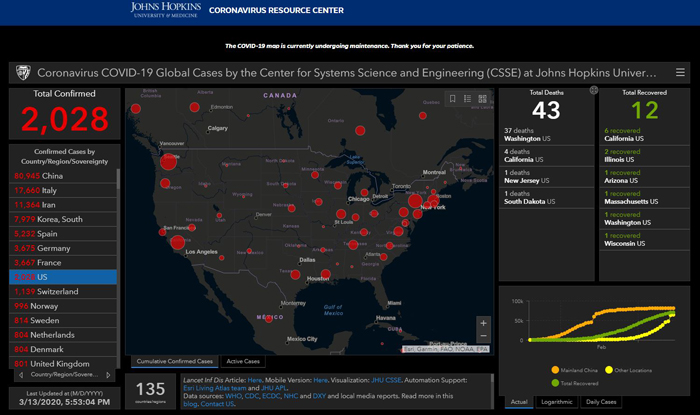Click the 37 deaths Washington US entry
Image resolution: width=700 pixels, height=415 pixels.
click(546, 135)
